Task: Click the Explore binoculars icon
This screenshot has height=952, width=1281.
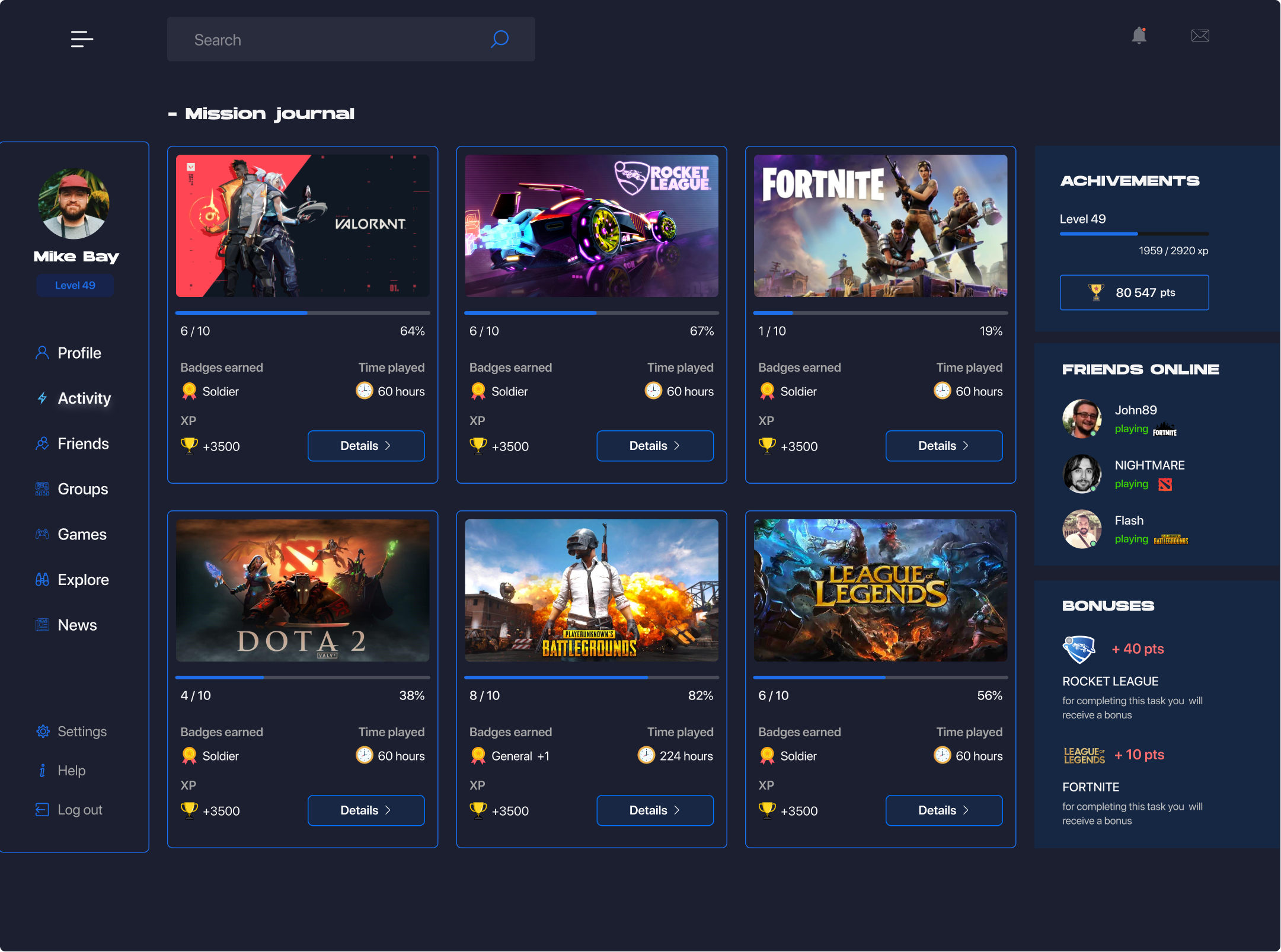Action: 42,579
